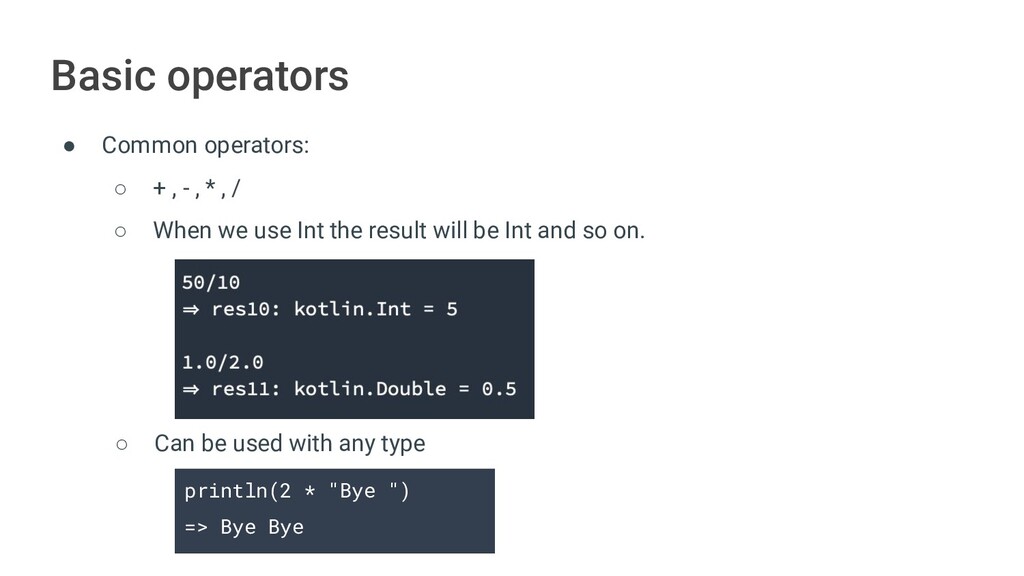
Task: Click the "Basic operators" slide title
Action: [x=200, y=76]
